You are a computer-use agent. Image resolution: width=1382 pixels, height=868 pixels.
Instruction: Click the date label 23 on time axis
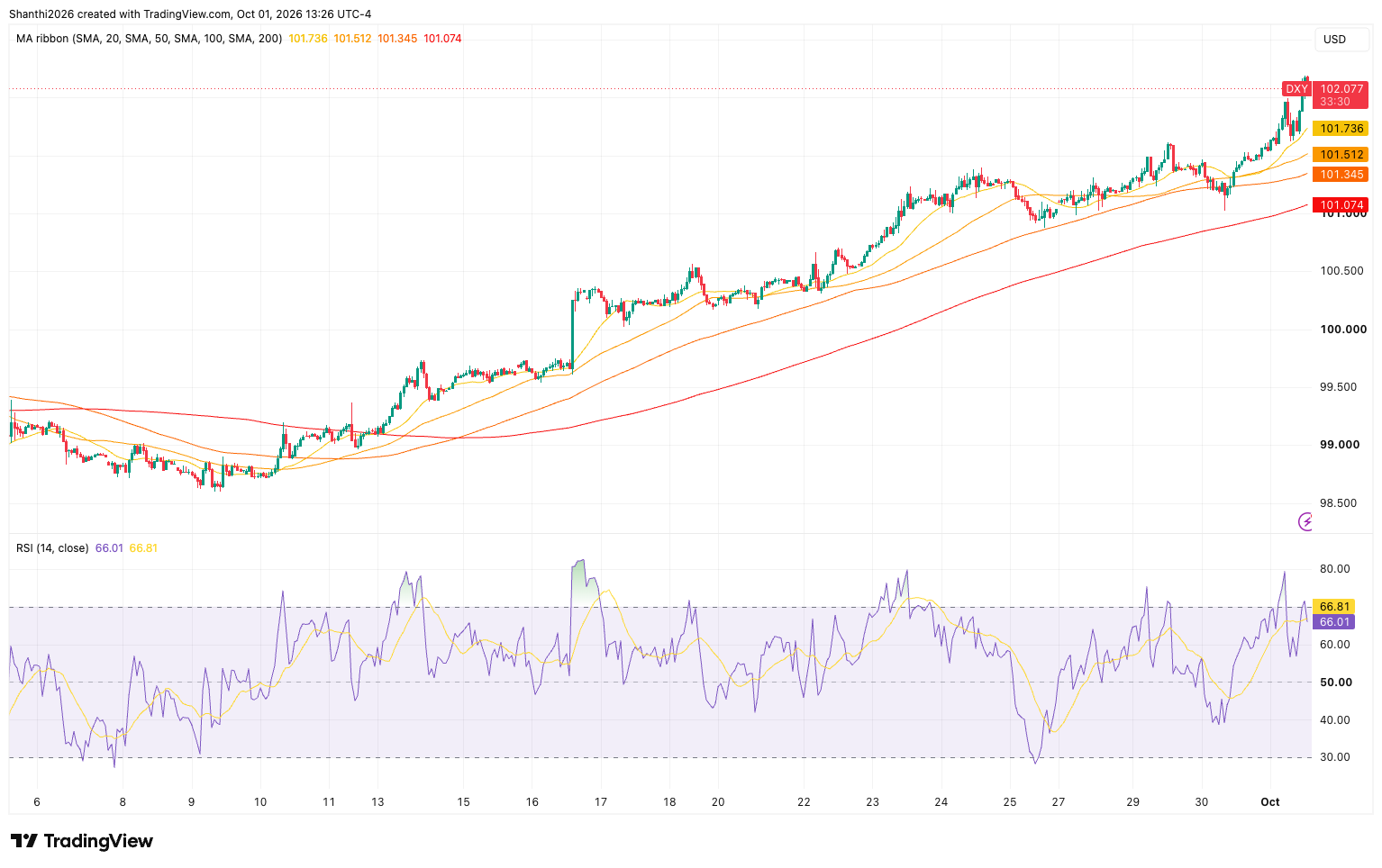coord(872,801)
